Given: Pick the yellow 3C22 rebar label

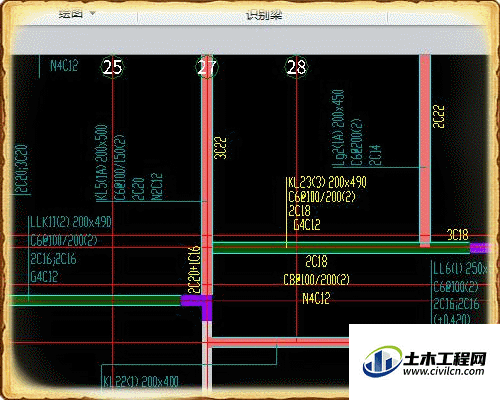Looking at the screenshot, I should pyautogui.click(x=221, y=148).
